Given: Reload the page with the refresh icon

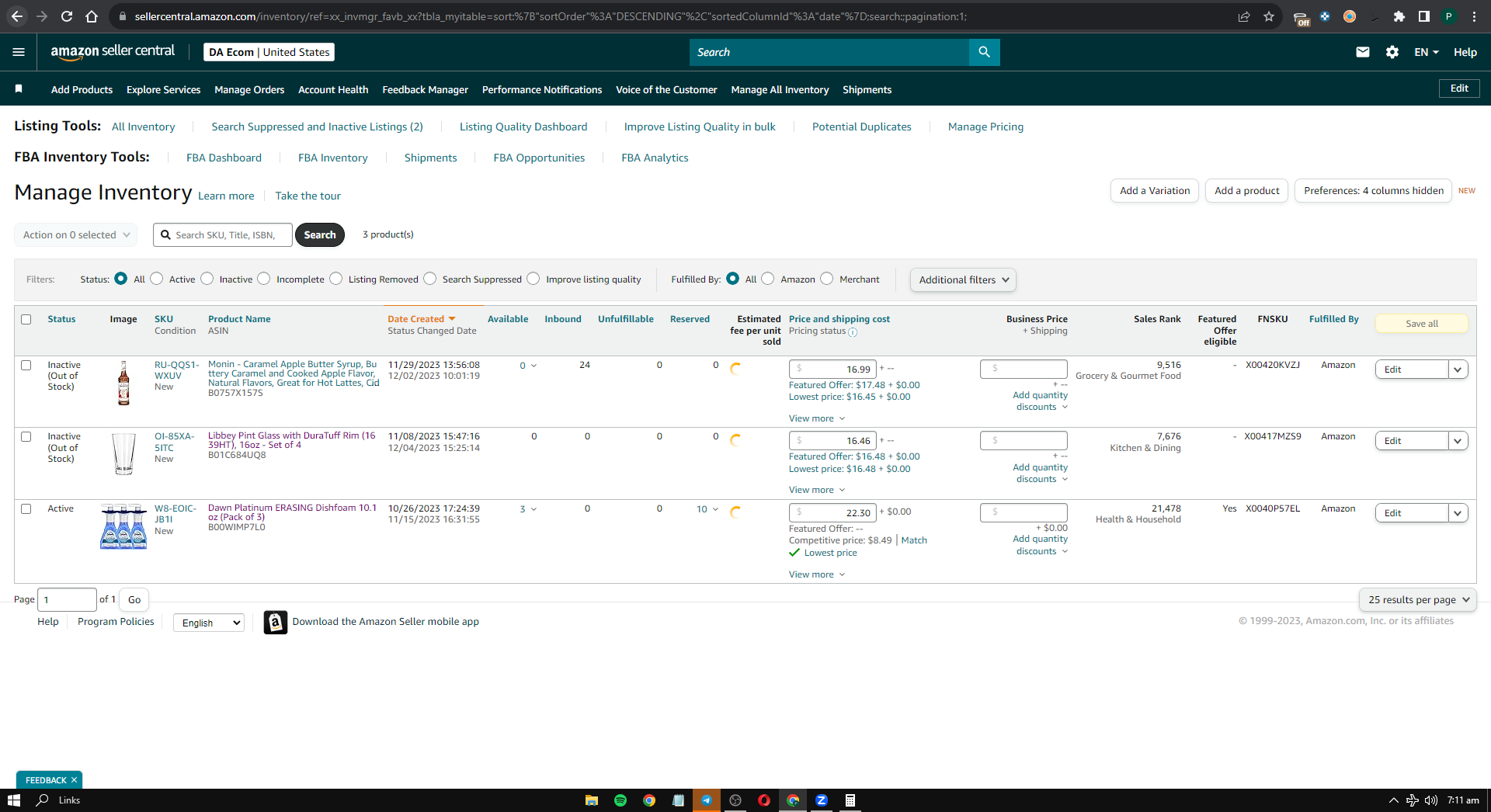Looking at the screenshot, I should pos(67,16).
